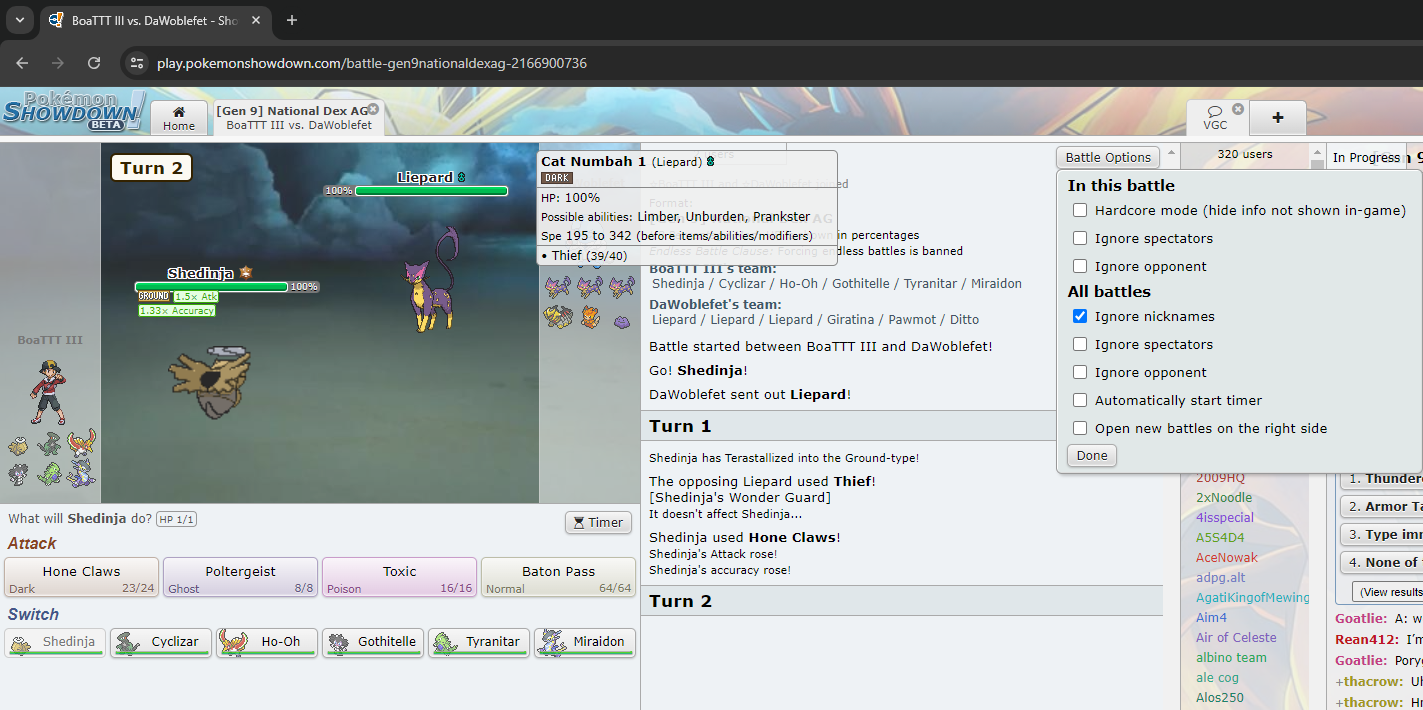Screen dimensions: 1423x710
Task: Collapse the Battle Options menu button
Action: [1108, 157]
